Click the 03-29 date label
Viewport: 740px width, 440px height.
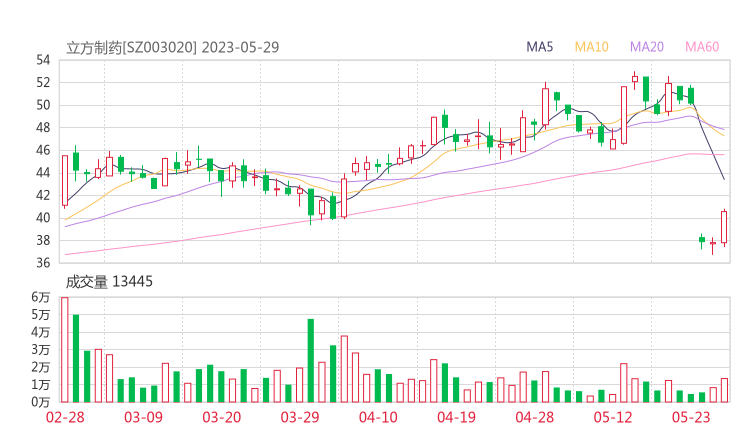(300, 417)
